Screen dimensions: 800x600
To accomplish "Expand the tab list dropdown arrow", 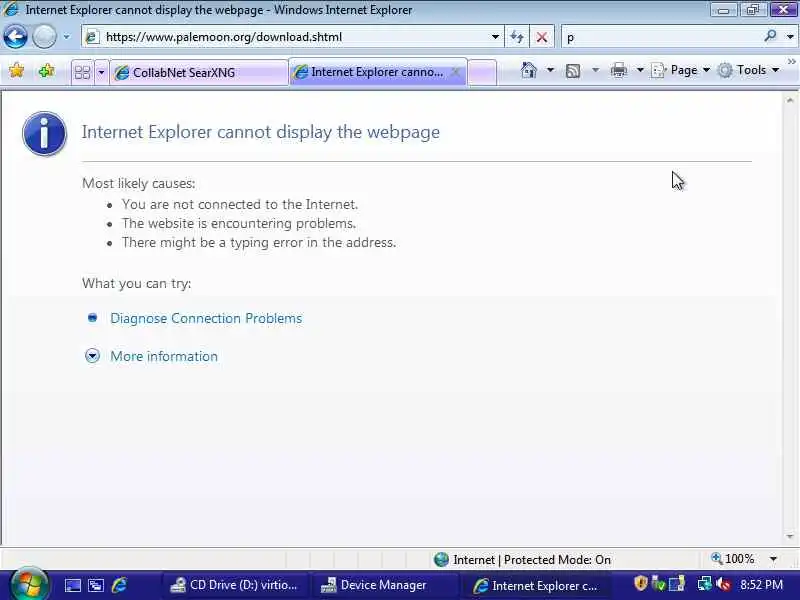I will coord(101,72).
